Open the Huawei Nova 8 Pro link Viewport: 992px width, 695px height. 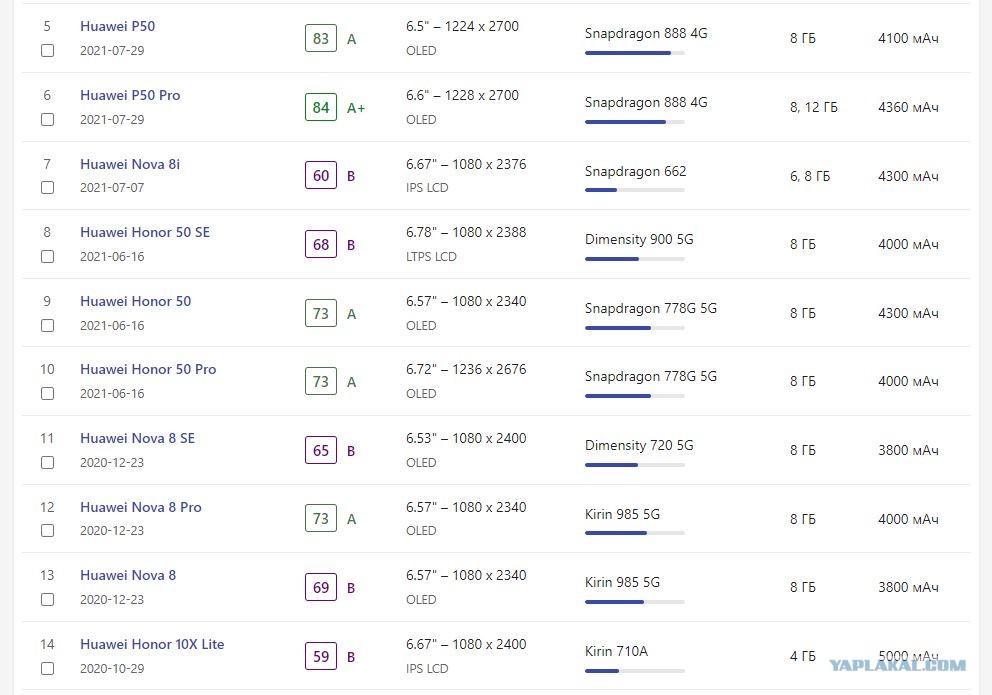(140, 507)
